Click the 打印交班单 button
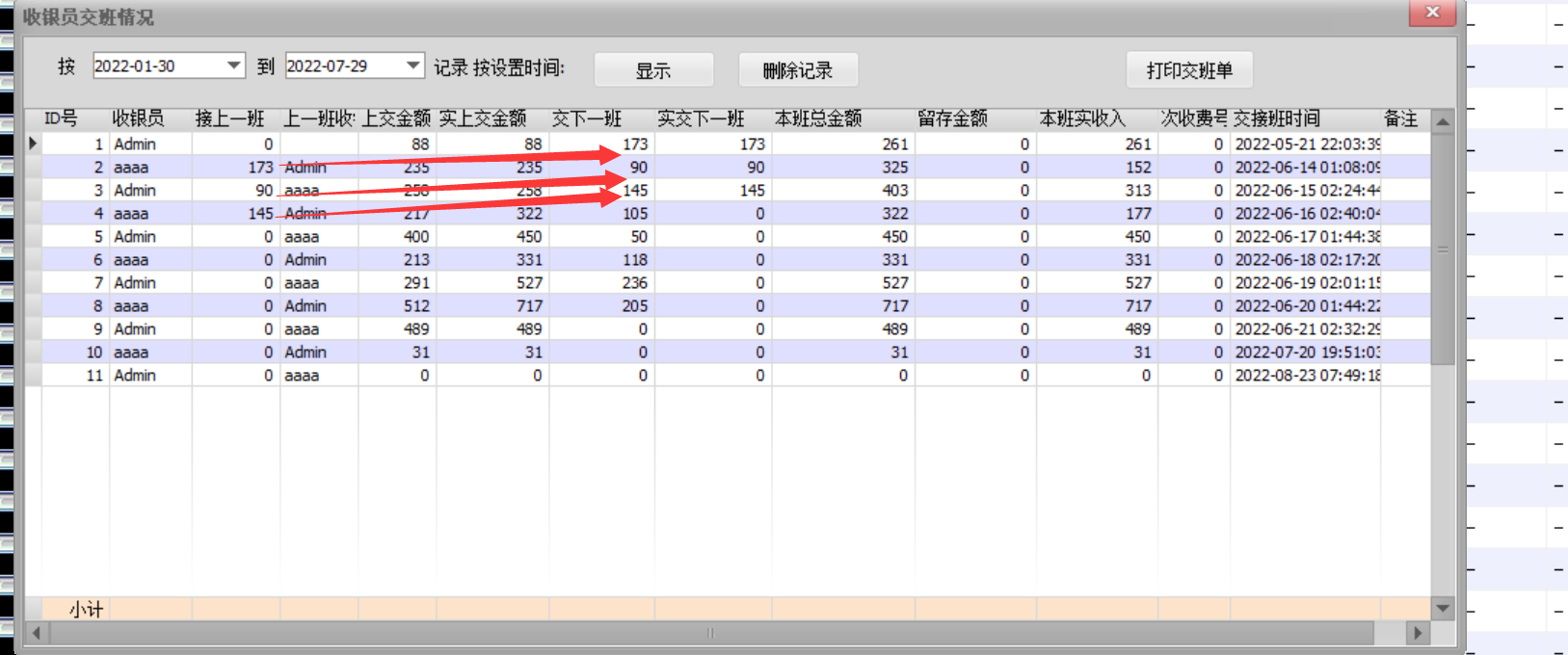 (1188, 70)
